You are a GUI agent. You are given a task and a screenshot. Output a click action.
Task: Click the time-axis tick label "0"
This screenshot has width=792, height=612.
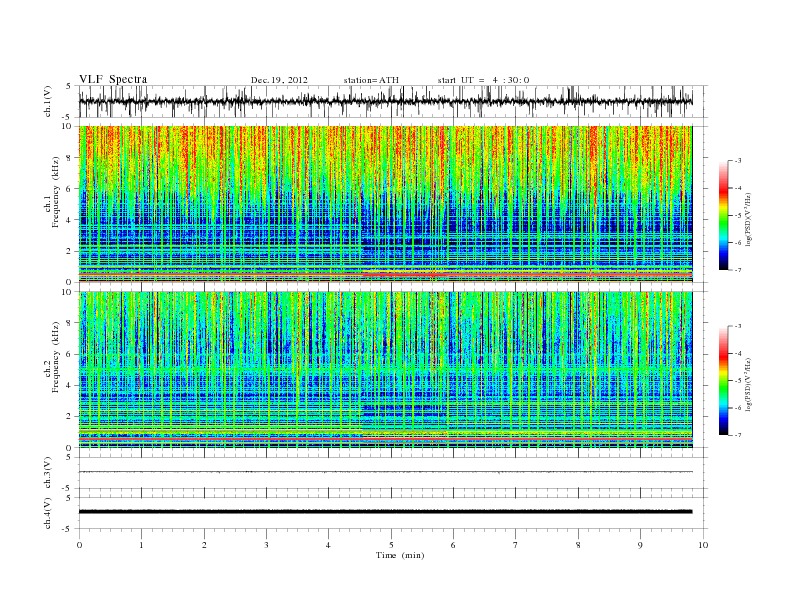pos(79,545)
